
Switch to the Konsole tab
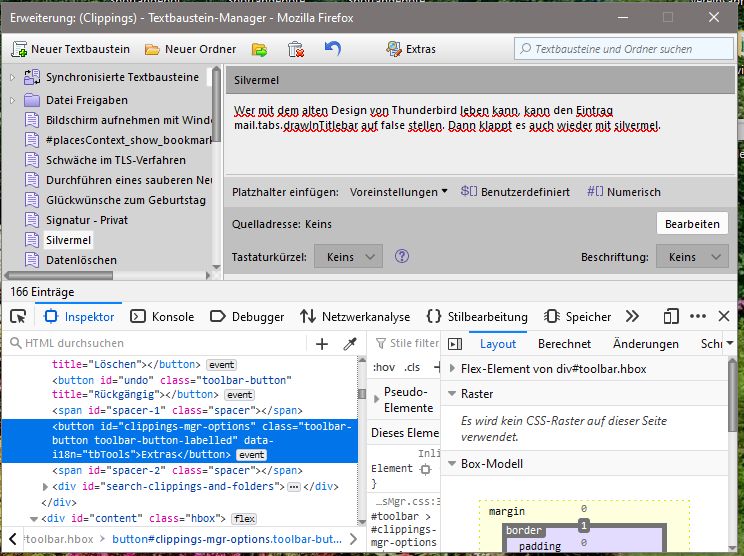[162, 317]
